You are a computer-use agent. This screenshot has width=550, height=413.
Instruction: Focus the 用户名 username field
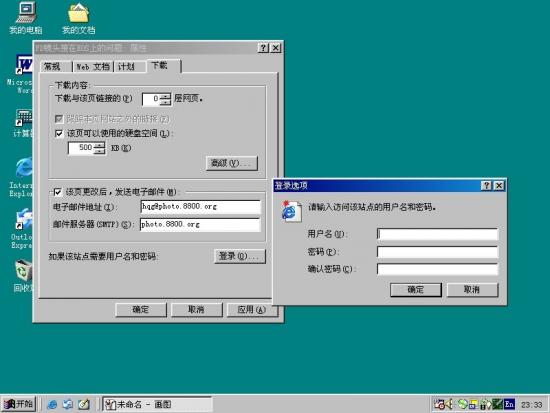[x=437, y=234]
